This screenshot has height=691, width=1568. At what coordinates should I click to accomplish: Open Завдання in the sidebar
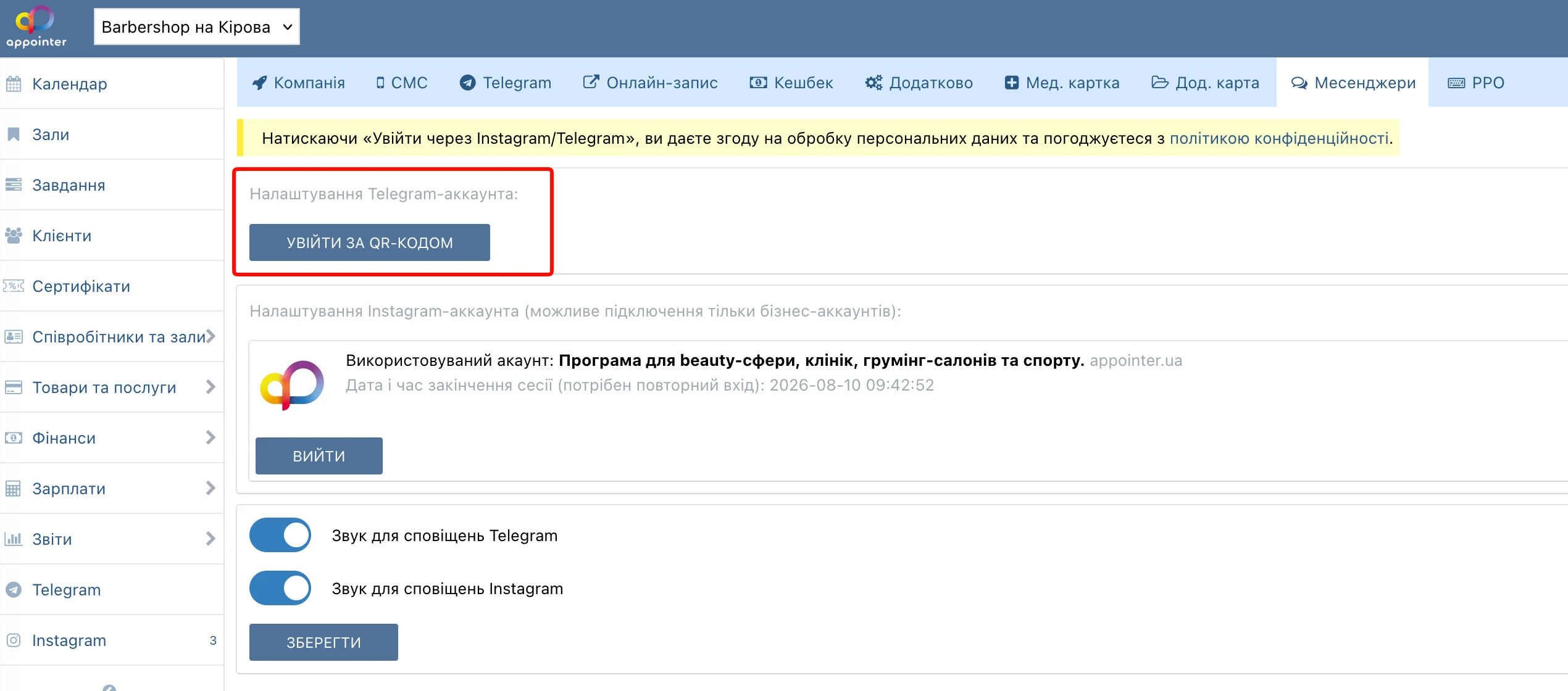point(112,185)
